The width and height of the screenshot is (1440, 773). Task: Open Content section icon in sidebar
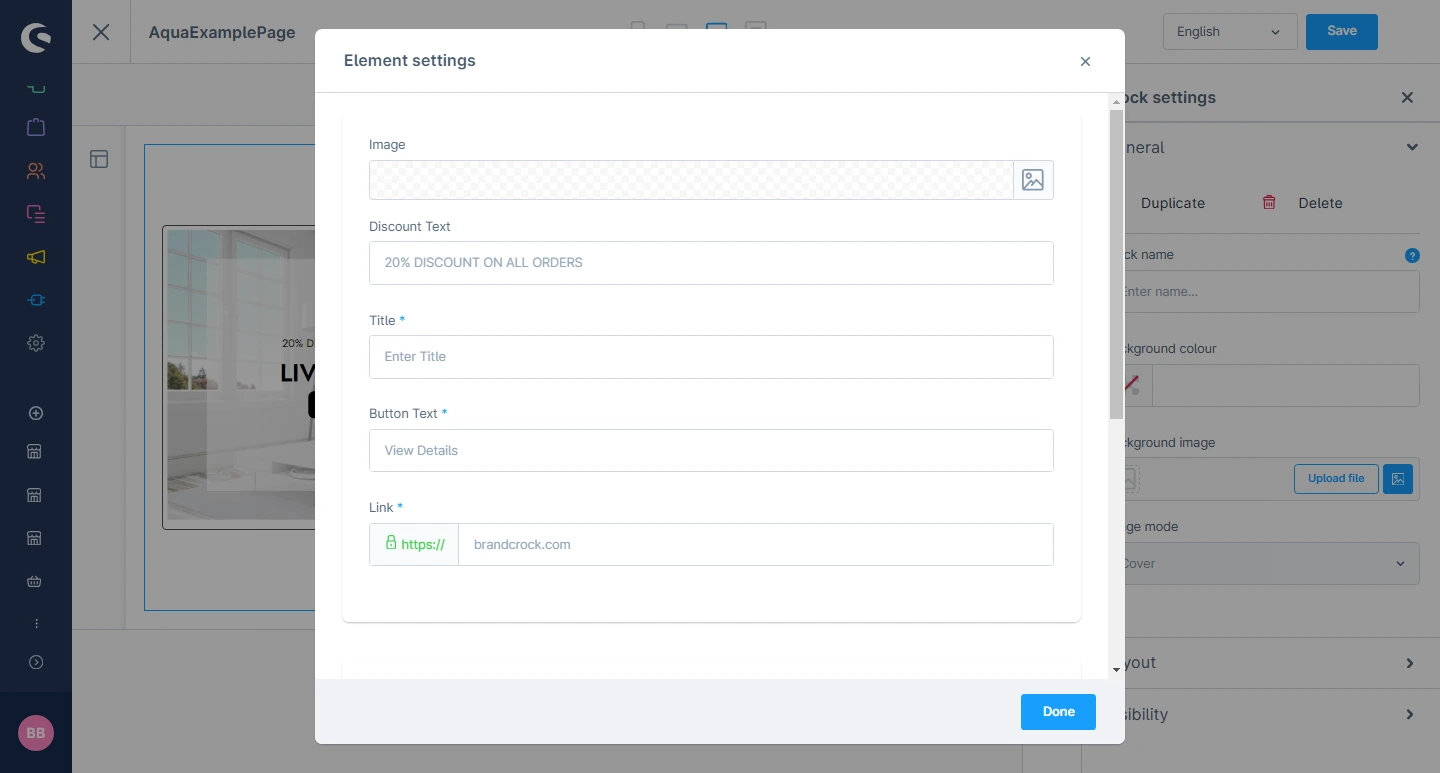pyautogui.click(x=36, y=214)
